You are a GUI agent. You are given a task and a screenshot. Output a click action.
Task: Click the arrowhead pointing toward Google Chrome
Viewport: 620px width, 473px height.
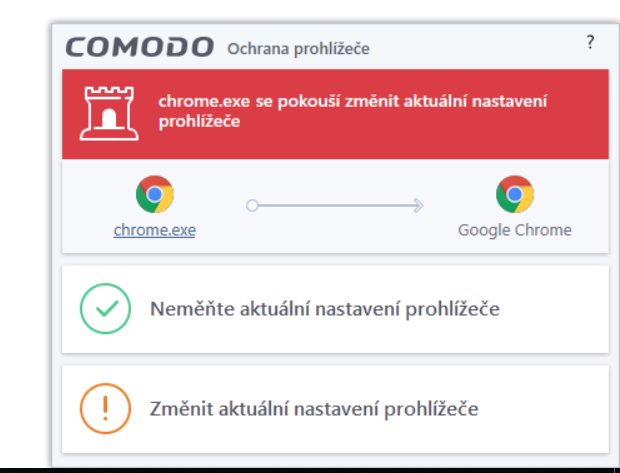[418, 205]
